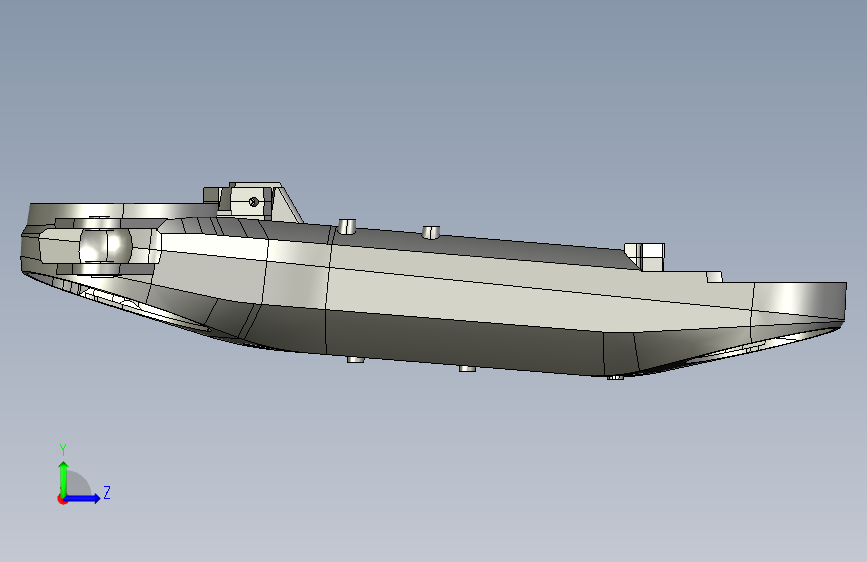The image size is (867, 562).
Task: Click the red X axis origin on triad
Action: (62, 499)
